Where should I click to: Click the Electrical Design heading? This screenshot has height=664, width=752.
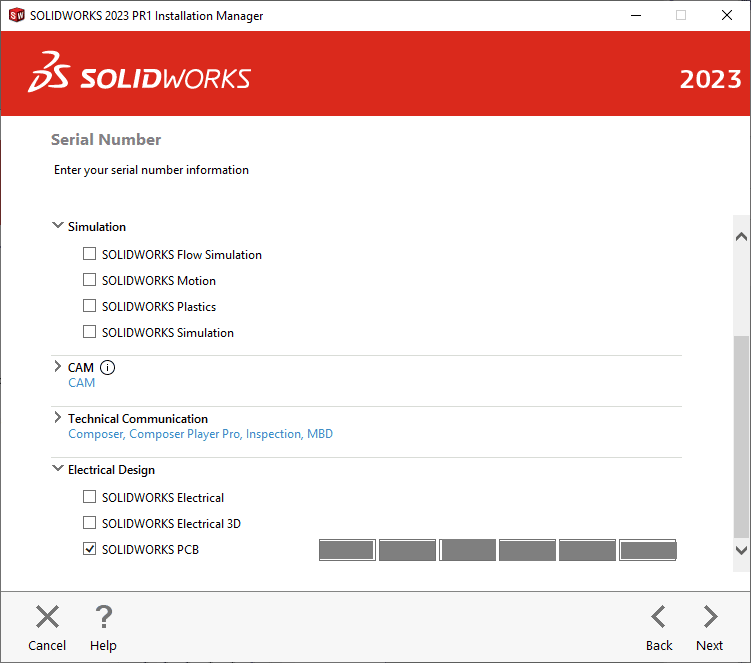[111, 470]
